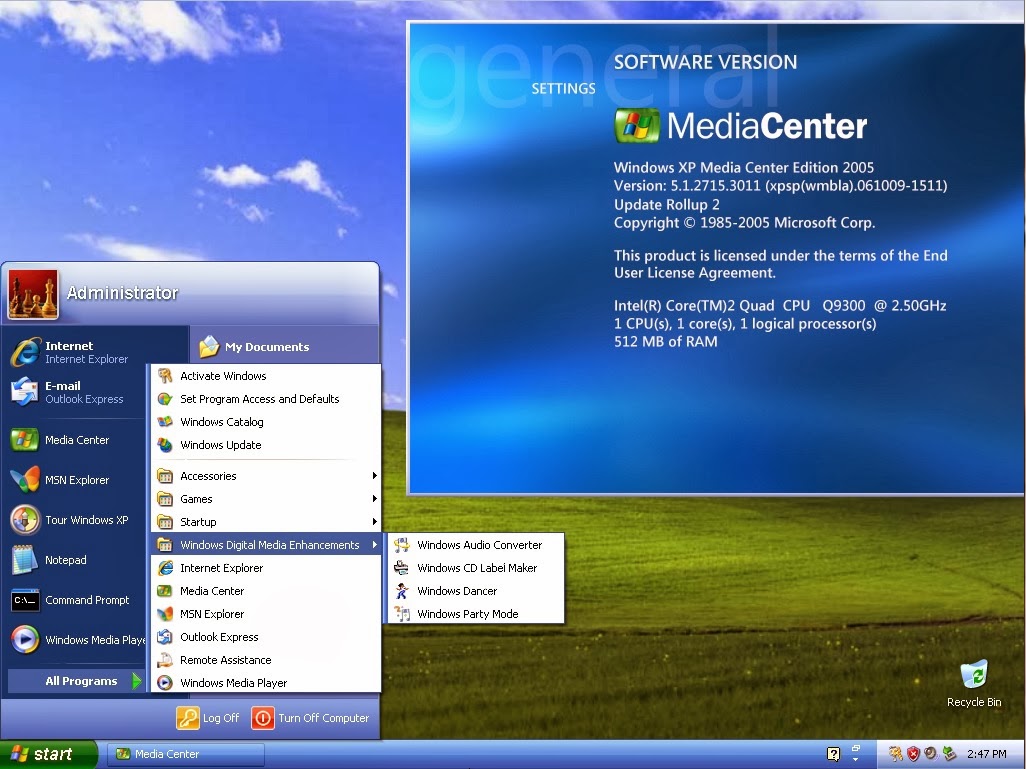
Task: Expand Windows Digital Media Enhancements submenu
Action: [266, 545]
